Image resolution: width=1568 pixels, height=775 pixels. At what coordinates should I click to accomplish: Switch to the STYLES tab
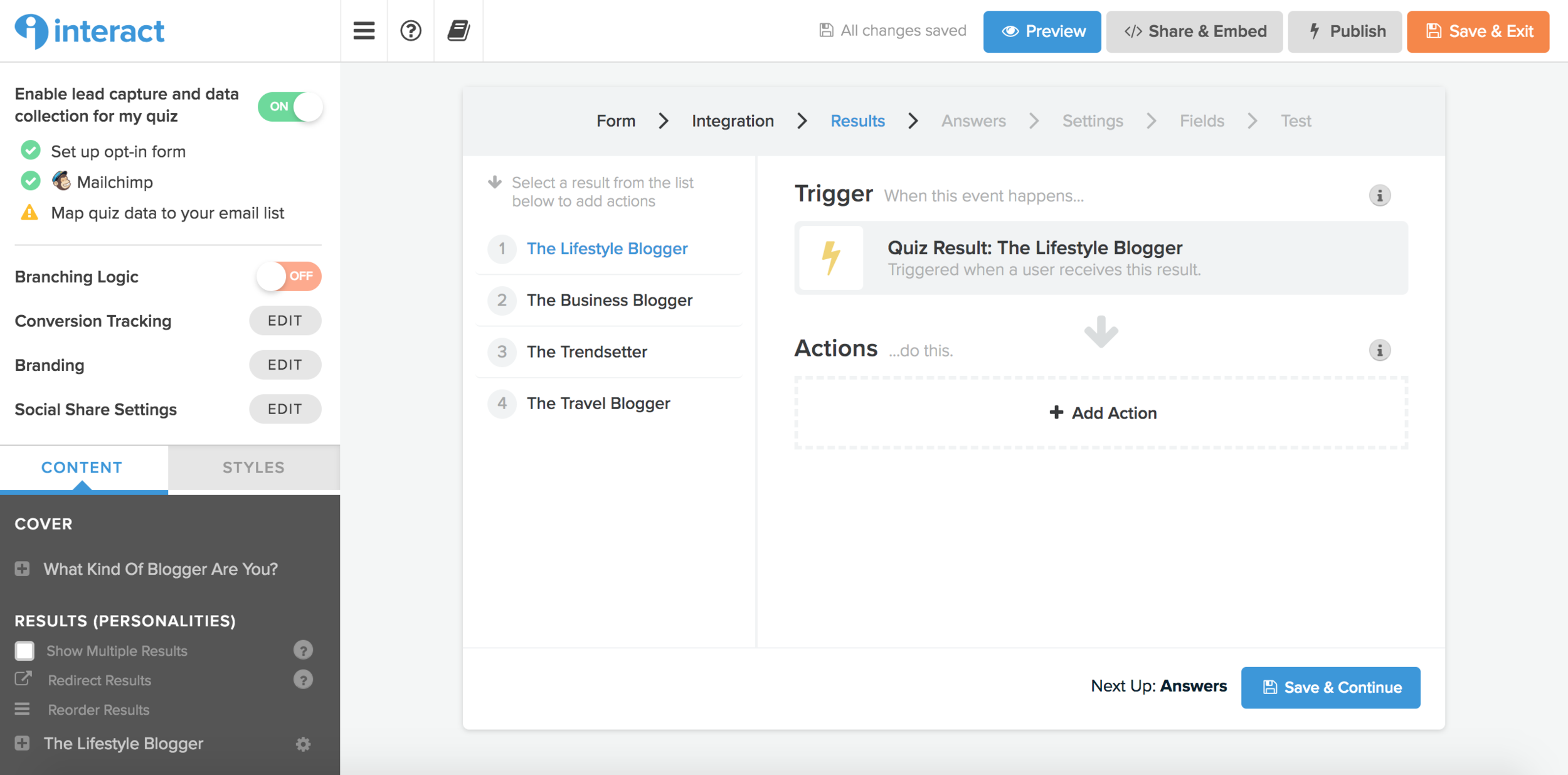click(254, 468)
